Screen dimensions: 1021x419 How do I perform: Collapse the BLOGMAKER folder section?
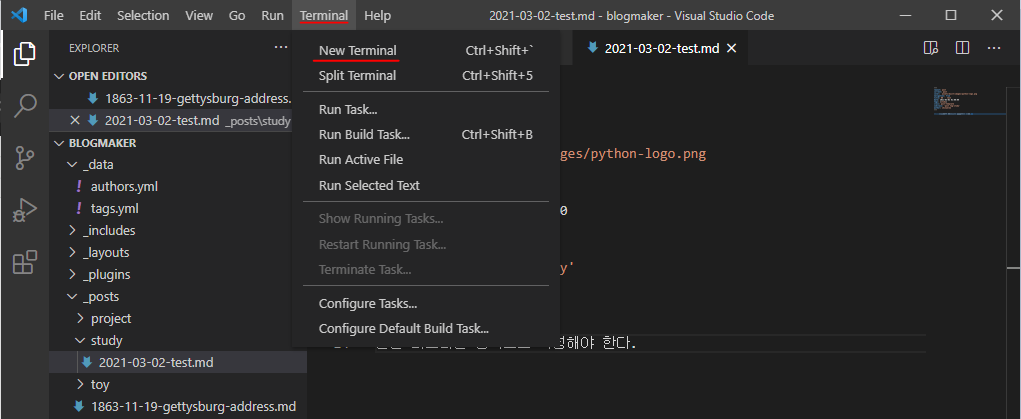coord(59,143)
